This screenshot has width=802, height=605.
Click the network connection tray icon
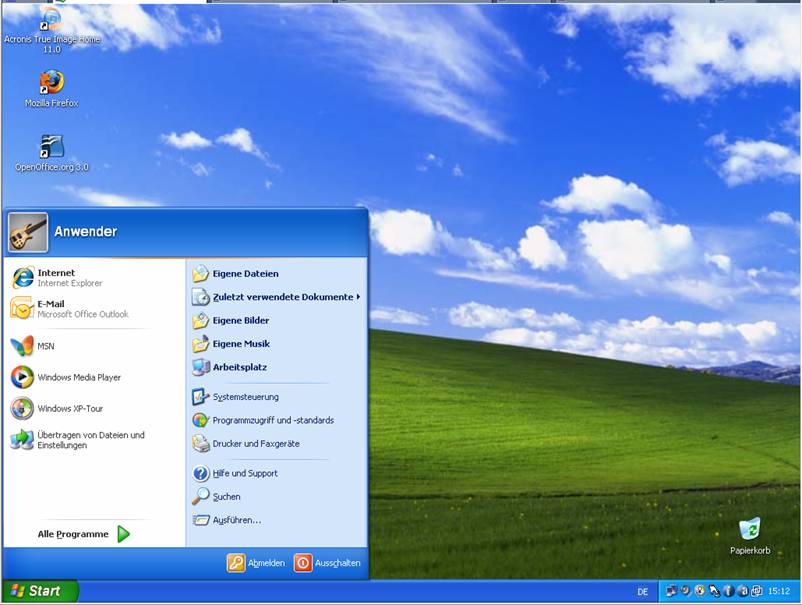(x=671, y=591)
